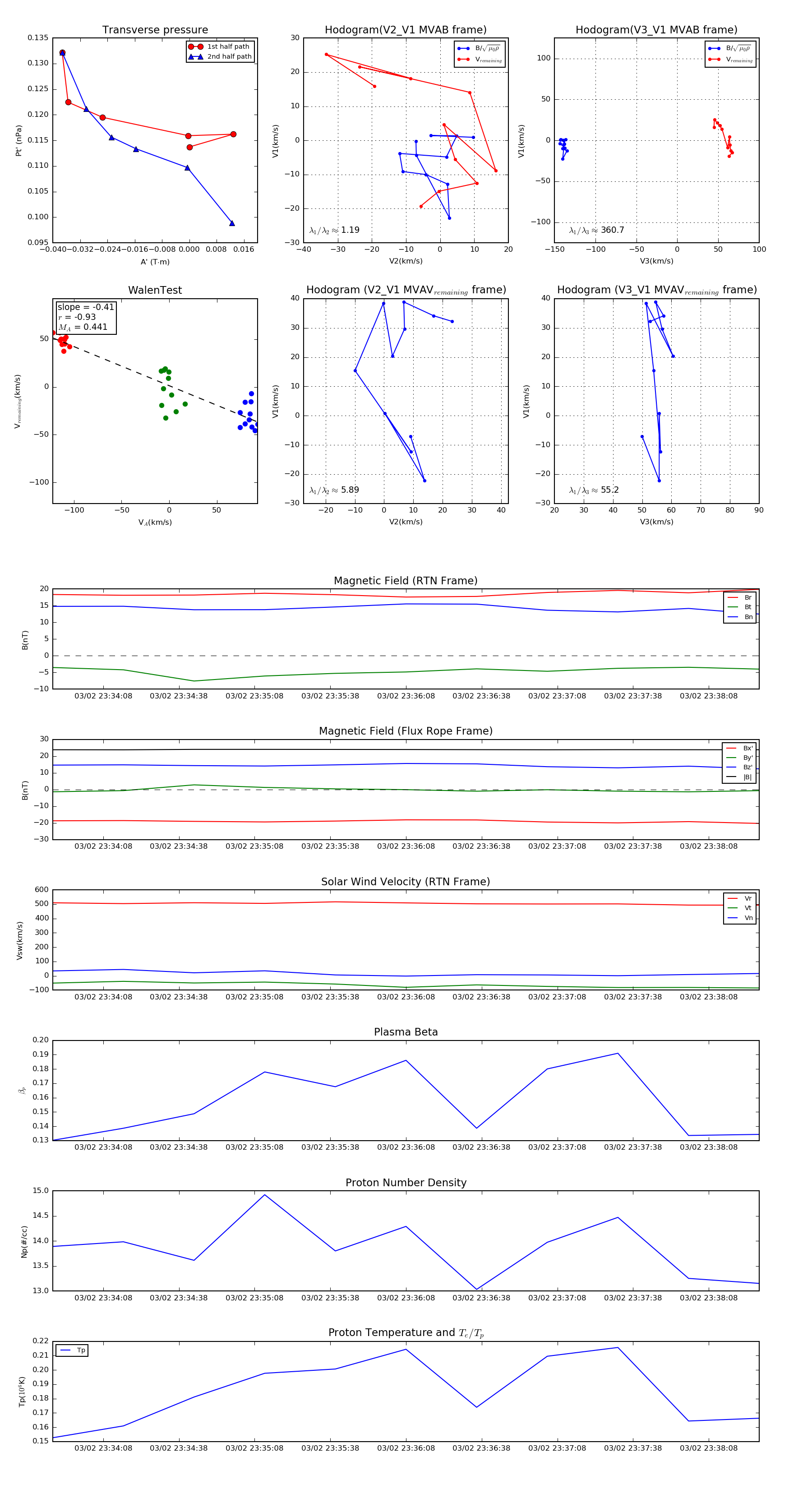Screen dimensions: 812x1489
Task: Click the "03/02 23:36:08" tick under Plasma Beta
Action: pyautogui.click(x=406, y=1147)
